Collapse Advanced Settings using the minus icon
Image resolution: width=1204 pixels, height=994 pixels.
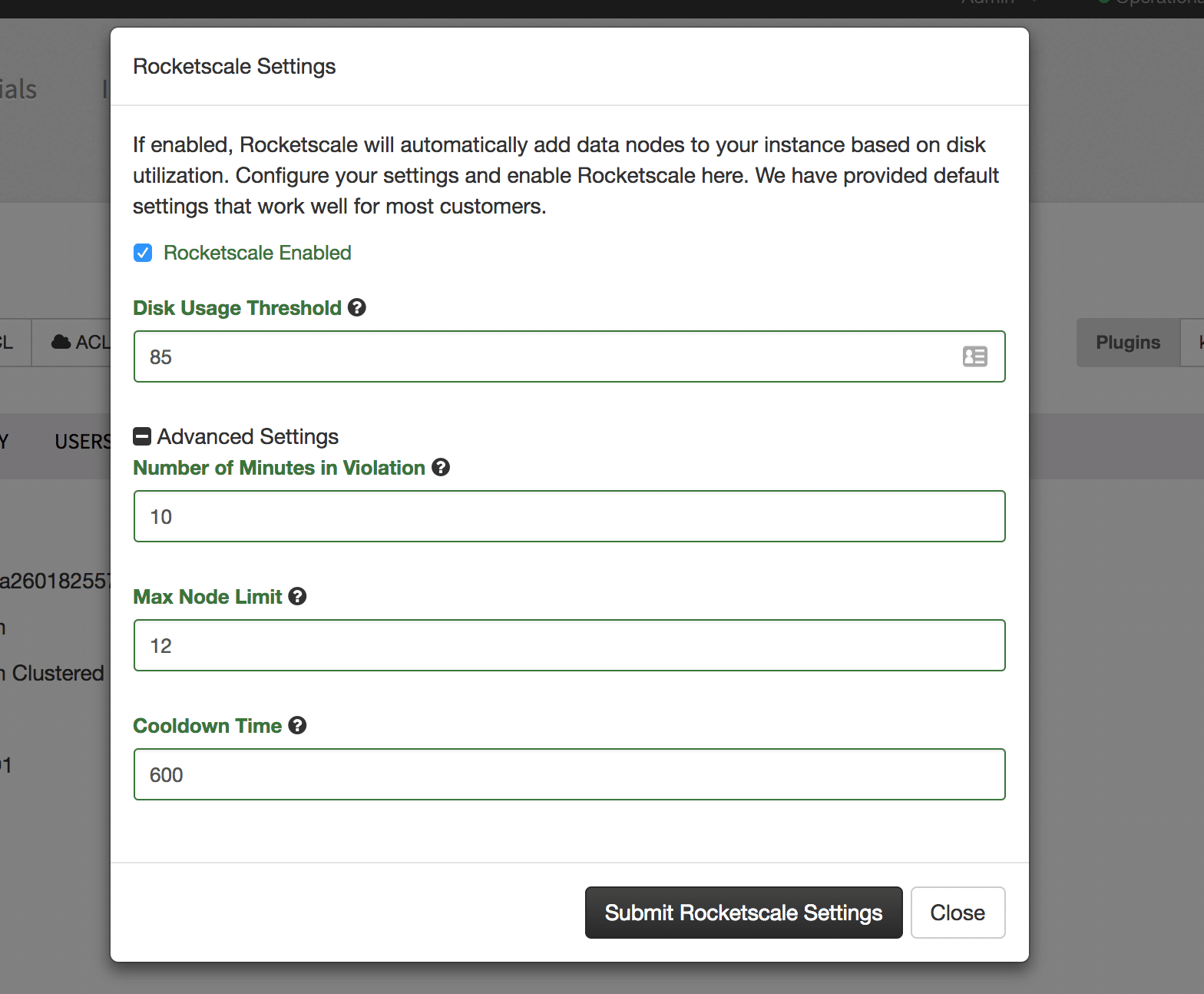tap(142, 436)
